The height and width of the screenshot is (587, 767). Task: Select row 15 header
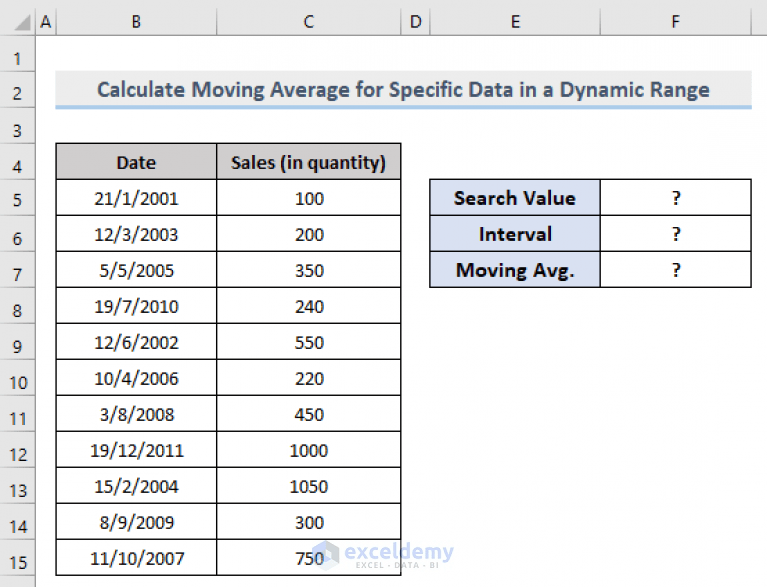click(18, 558)
